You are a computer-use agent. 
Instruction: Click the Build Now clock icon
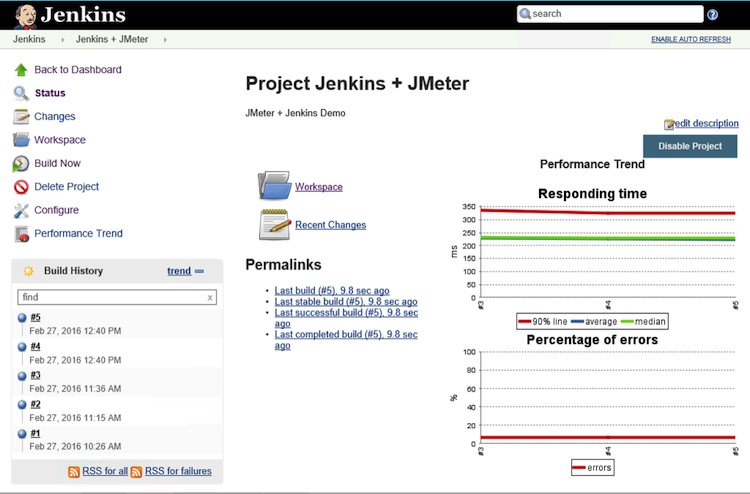point(21,164)
